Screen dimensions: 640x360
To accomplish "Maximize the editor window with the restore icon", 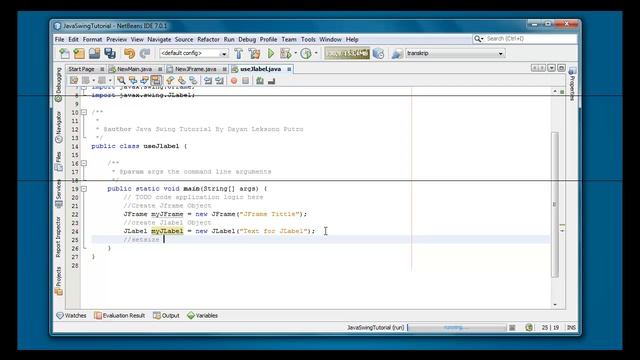I will tap(561, 68).
